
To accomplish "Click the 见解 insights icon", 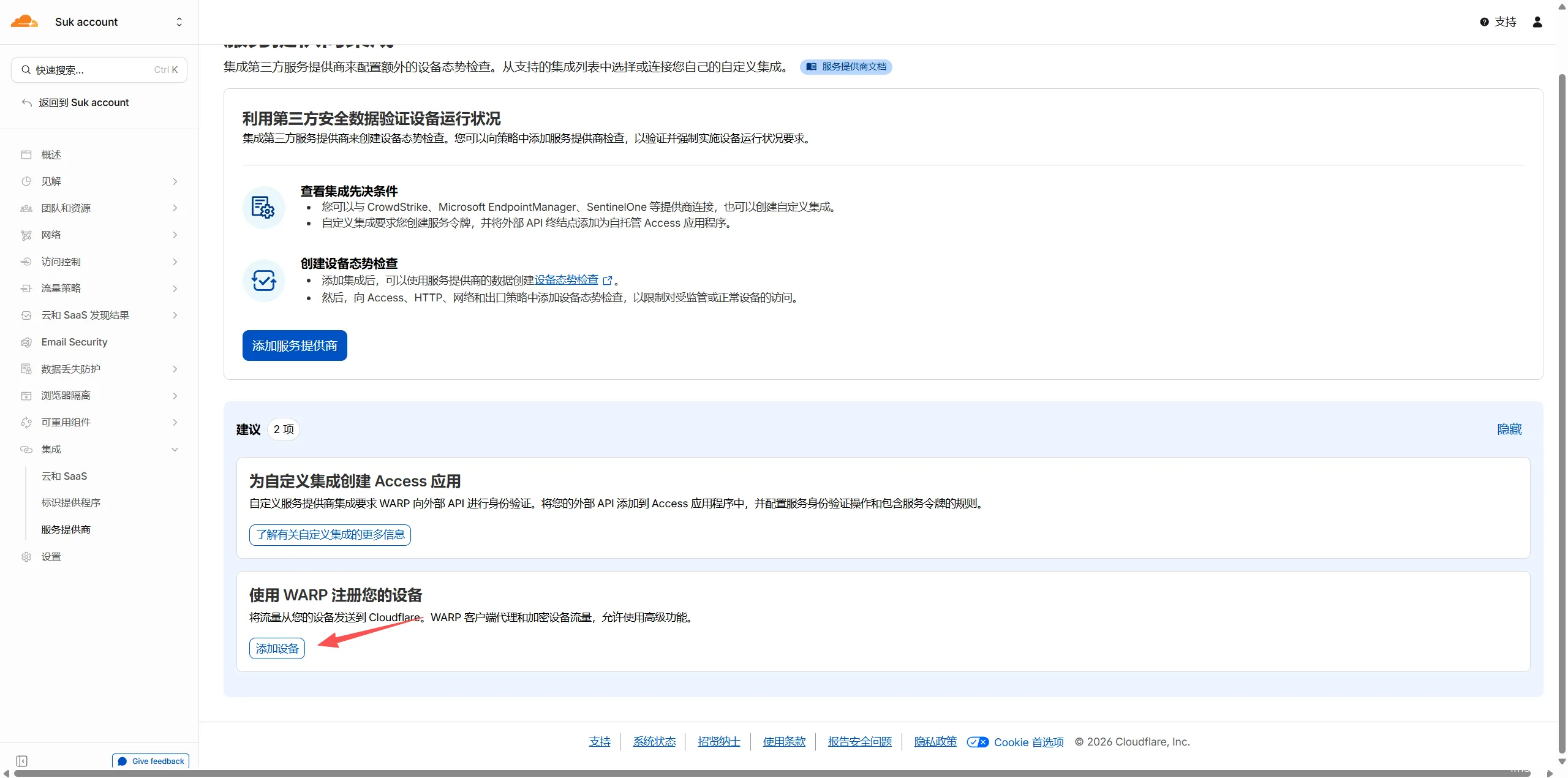I will coord(26,181).
